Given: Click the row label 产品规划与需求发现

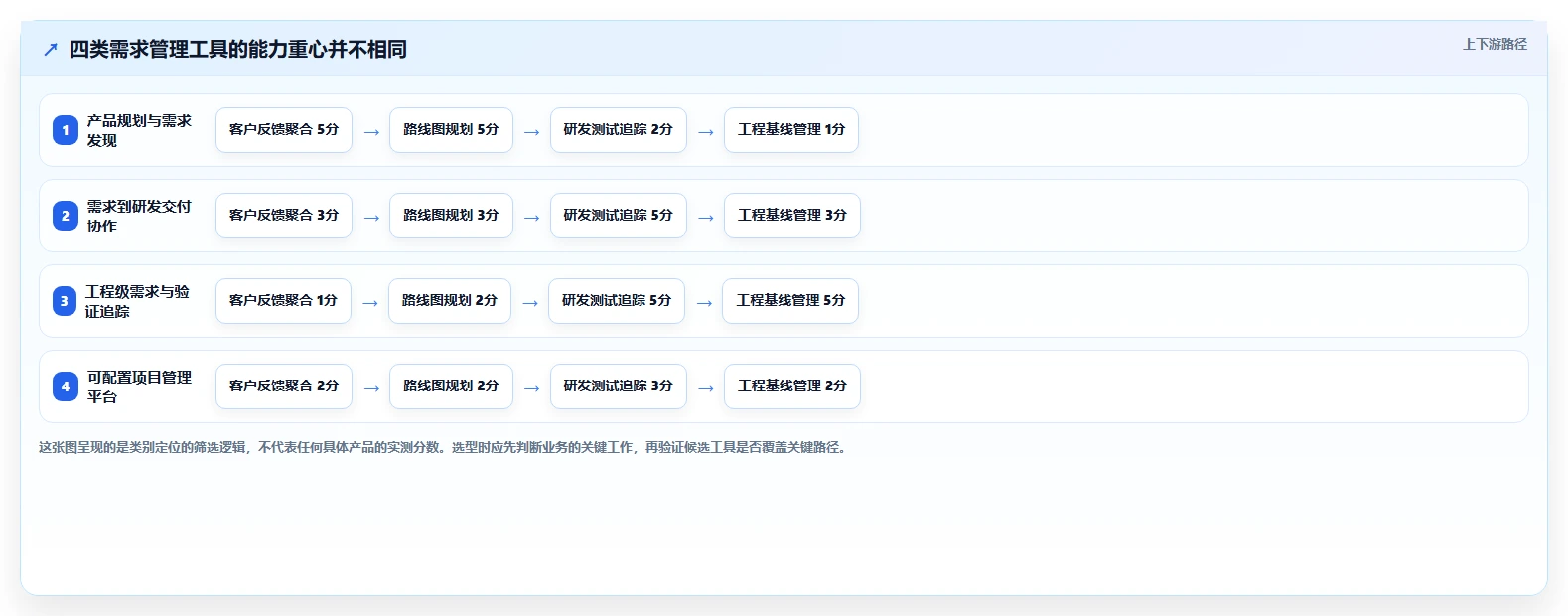Looking at the screenshot, I should coord(139,130).
